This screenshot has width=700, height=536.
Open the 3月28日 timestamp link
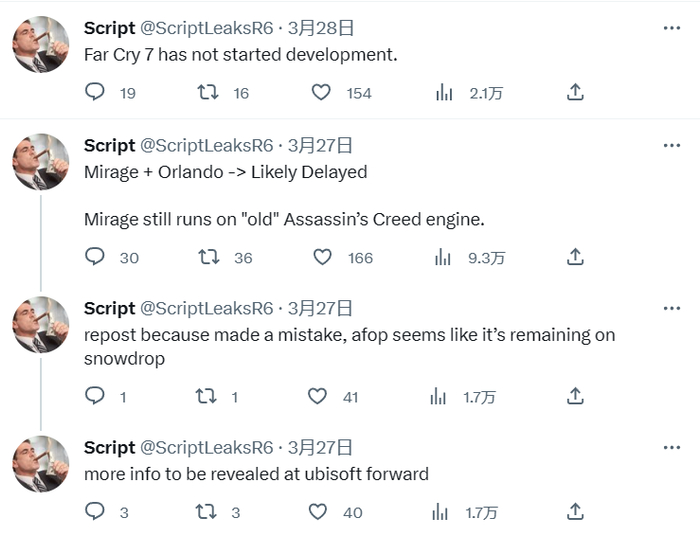coord(320,28)
